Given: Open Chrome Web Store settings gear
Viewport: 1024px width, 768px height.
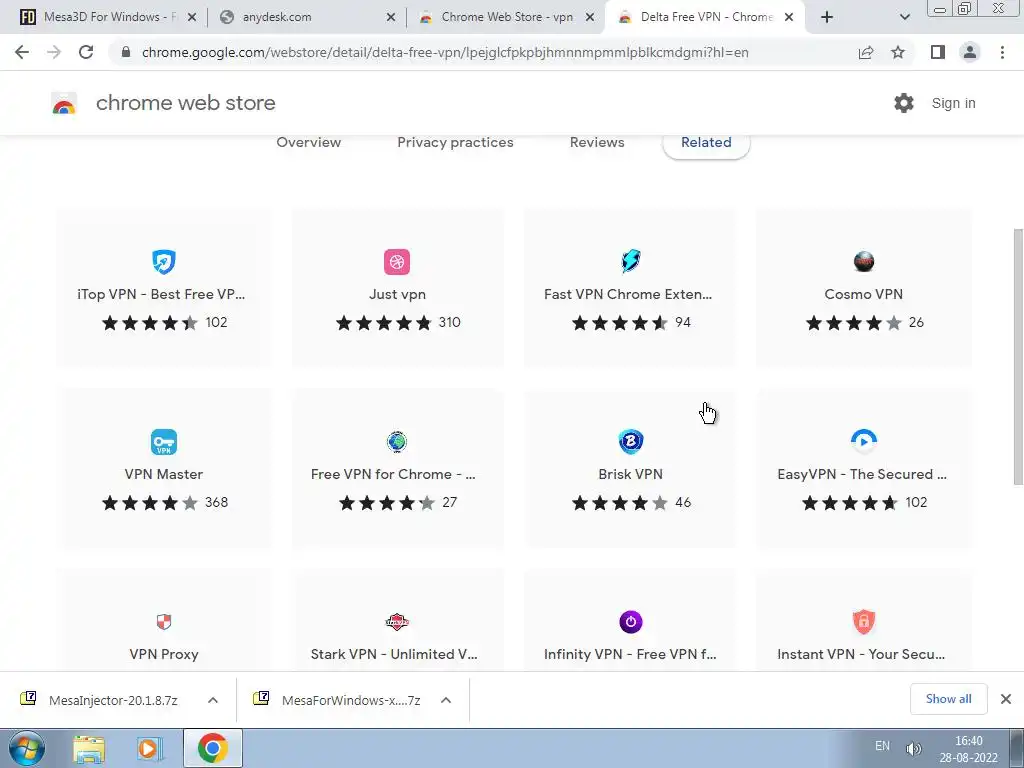Looking at the screenshot, I should click(x=904, y=103).
